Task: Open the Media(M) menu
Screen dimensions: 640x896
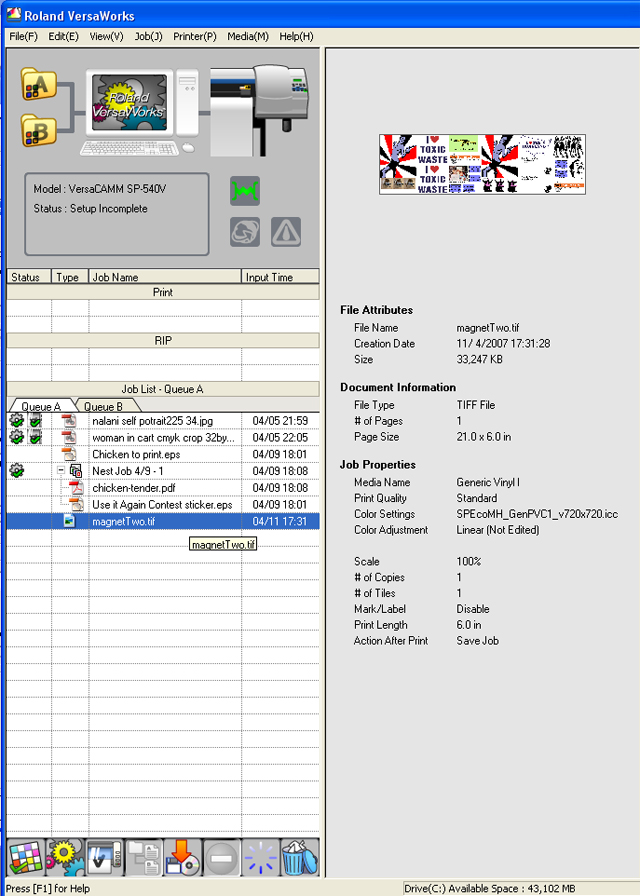Action: [248, 37]
